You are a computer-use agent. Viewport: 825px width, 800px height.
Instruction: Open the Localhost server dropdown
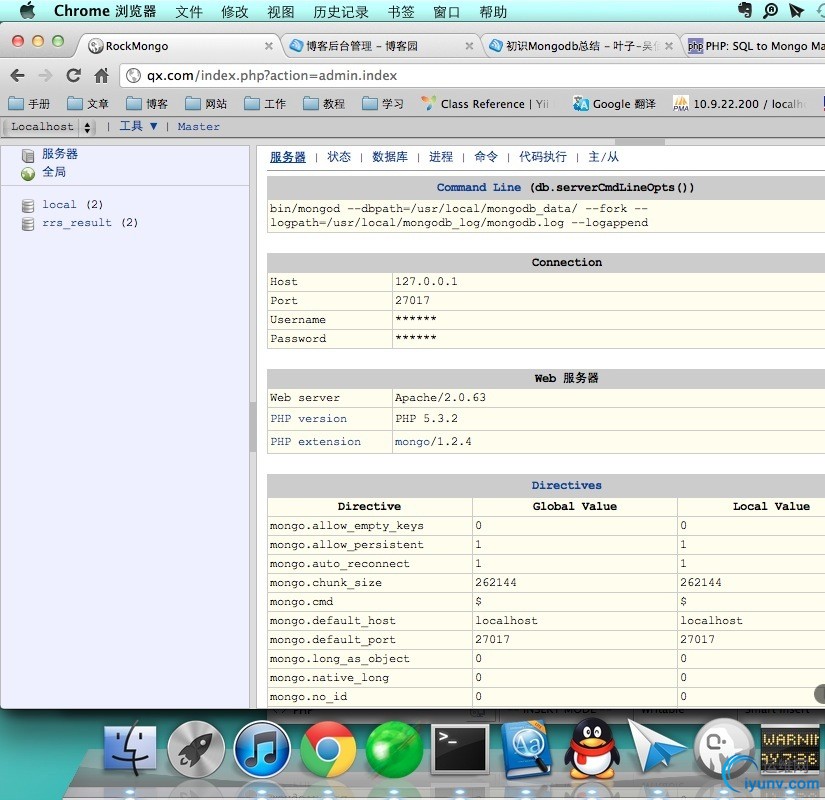[49, 127]
